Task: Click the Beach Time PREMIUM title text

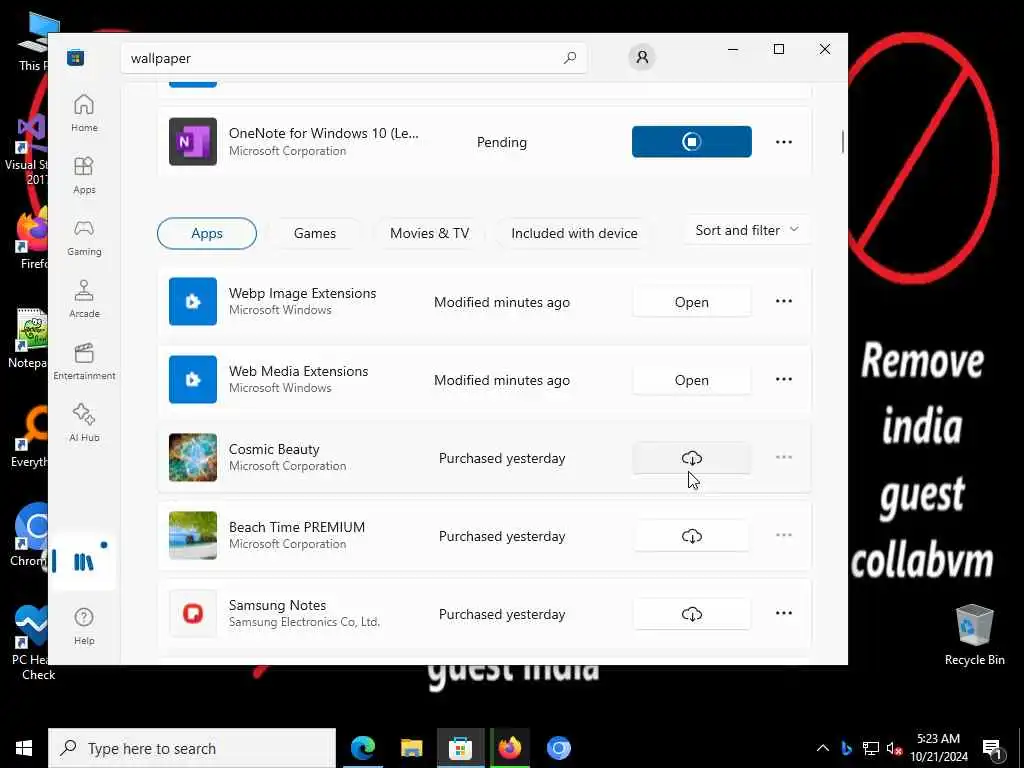Action: point(297,527)
